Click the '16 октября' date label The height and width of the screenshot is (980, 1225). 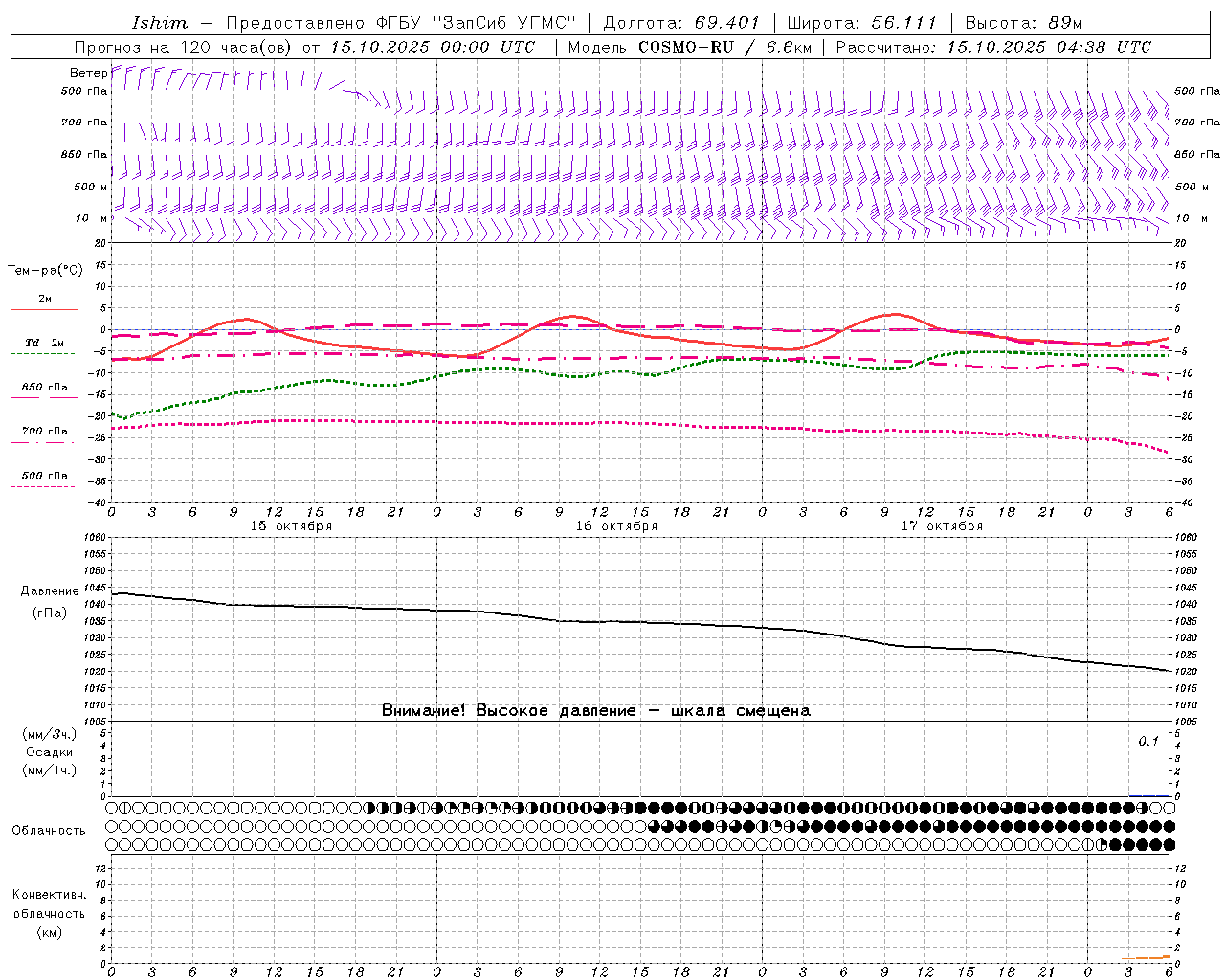[616, 526]
